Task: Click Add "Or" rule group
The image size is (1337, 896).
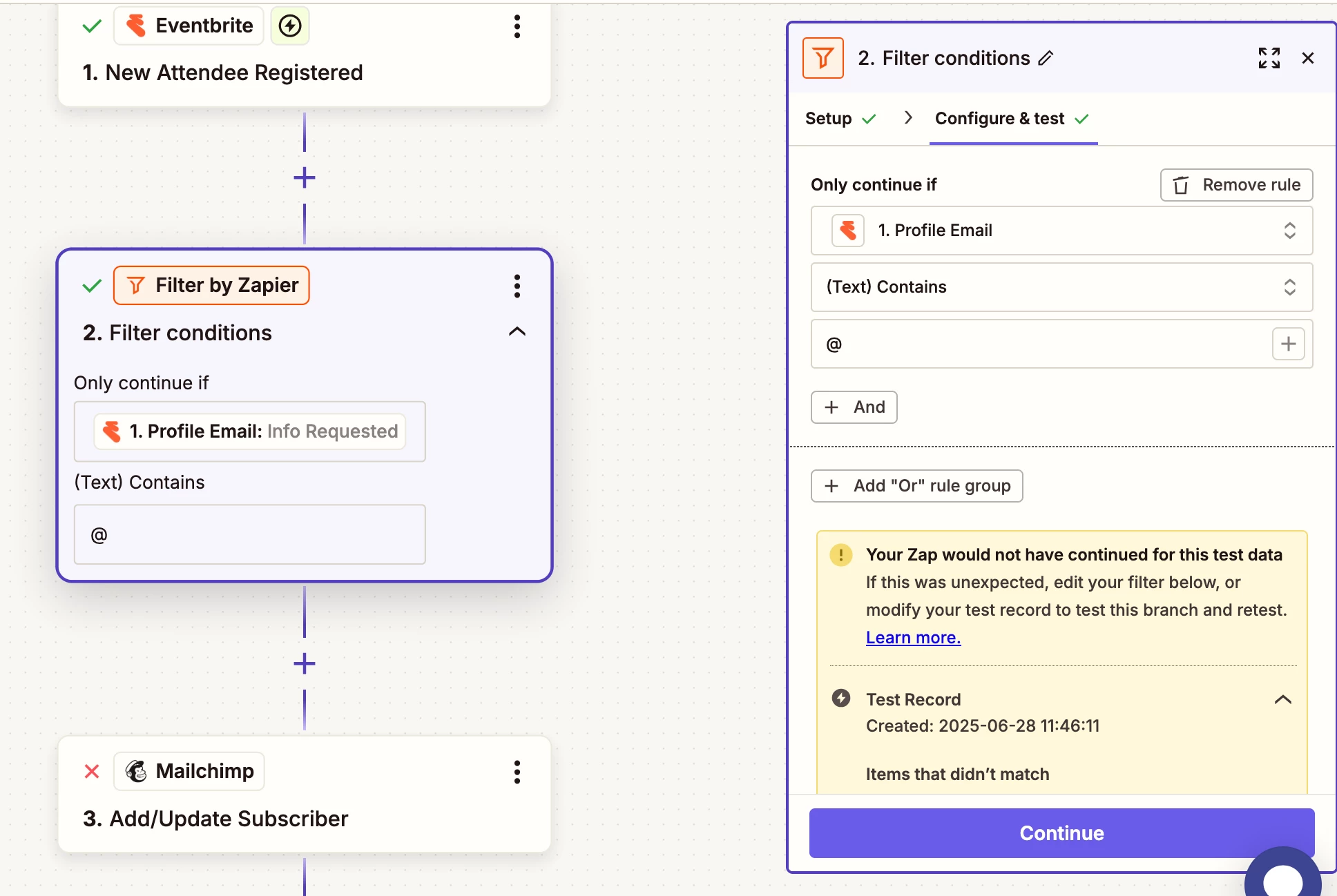Action: click(x=917, y=486)
